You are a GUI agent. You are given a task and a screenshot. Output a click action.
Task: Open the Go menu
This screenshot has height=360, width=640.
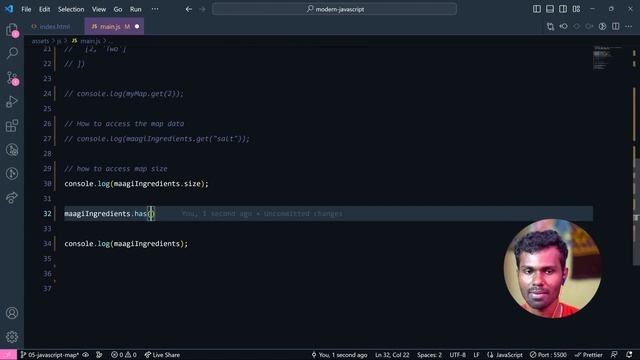pos(118,9)
